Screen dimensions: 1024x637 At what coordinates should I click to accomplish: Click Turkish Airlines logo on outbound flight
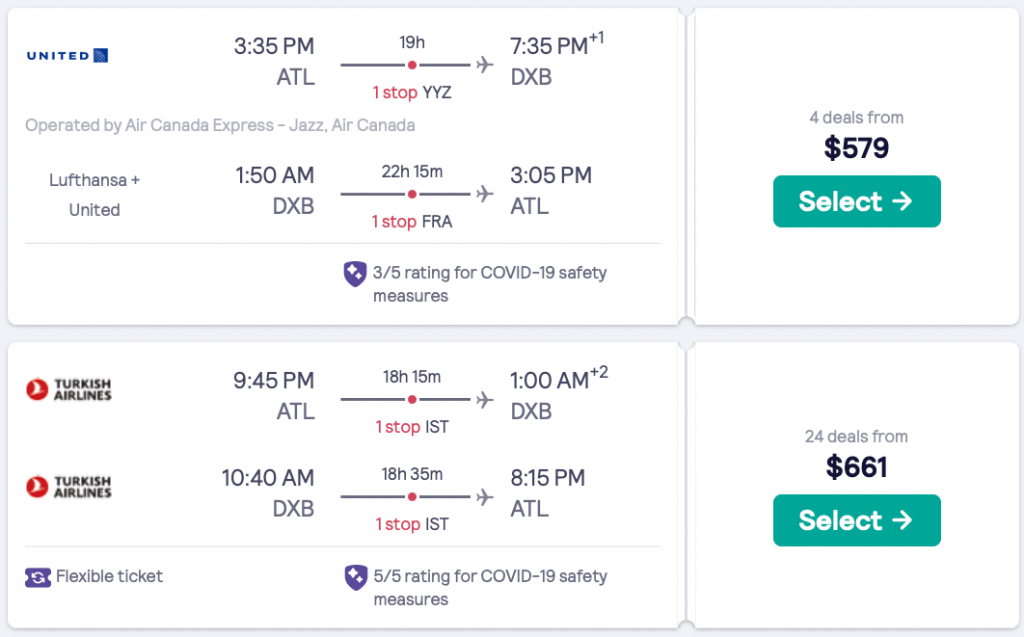tap(68, 389)
